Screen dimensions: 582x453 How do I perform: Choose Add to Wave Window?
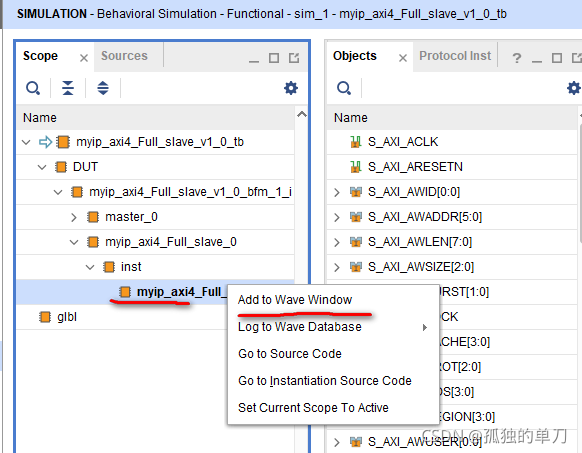tap(295, 300)
